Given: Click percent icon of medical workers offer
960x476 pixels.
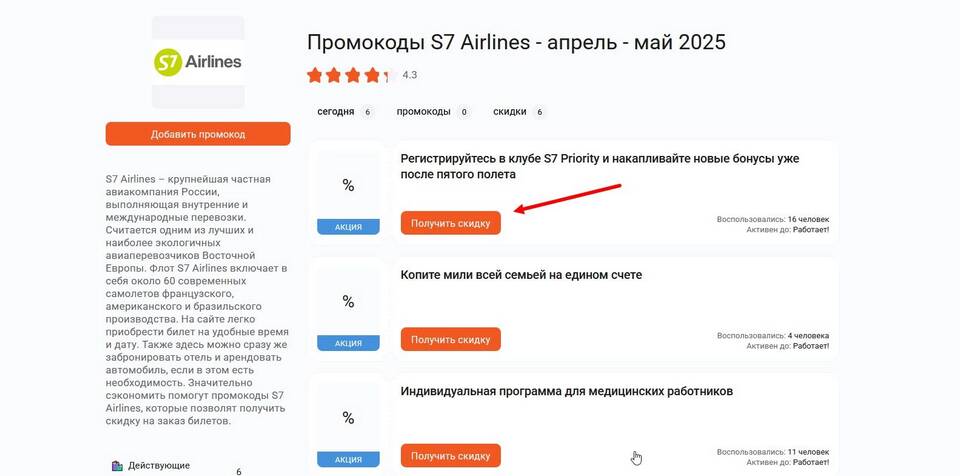Looking at the screenshot, I should [x=348, y=418].
